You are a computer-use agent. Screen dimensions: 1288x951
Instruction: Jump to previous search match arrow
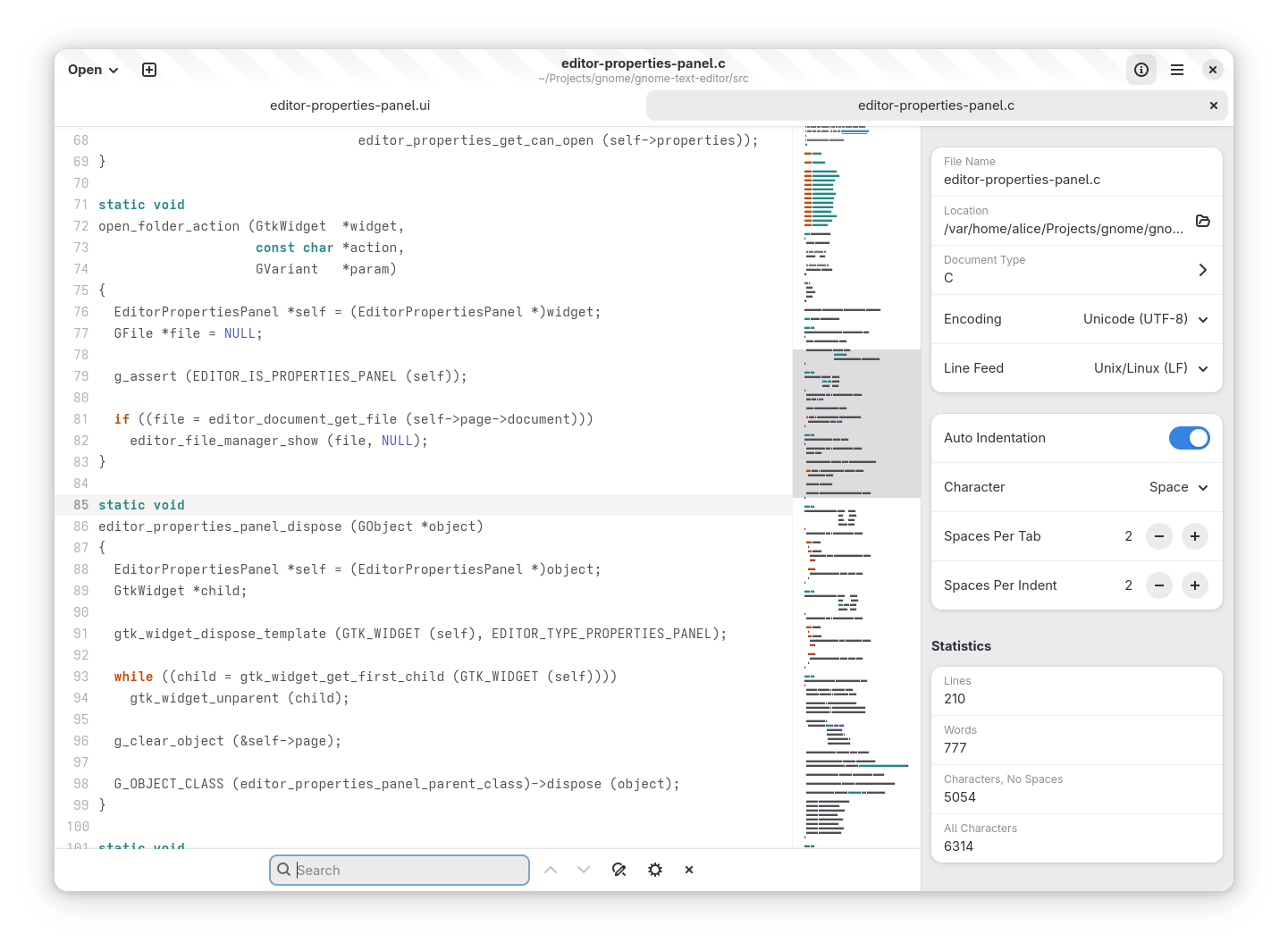click(x=551, y=870)
